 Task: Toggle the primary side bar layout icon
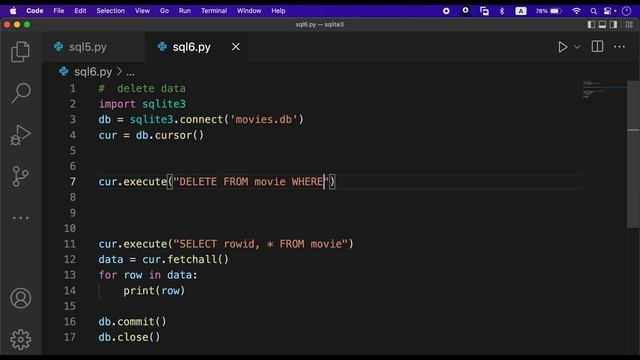coord(591,24)
